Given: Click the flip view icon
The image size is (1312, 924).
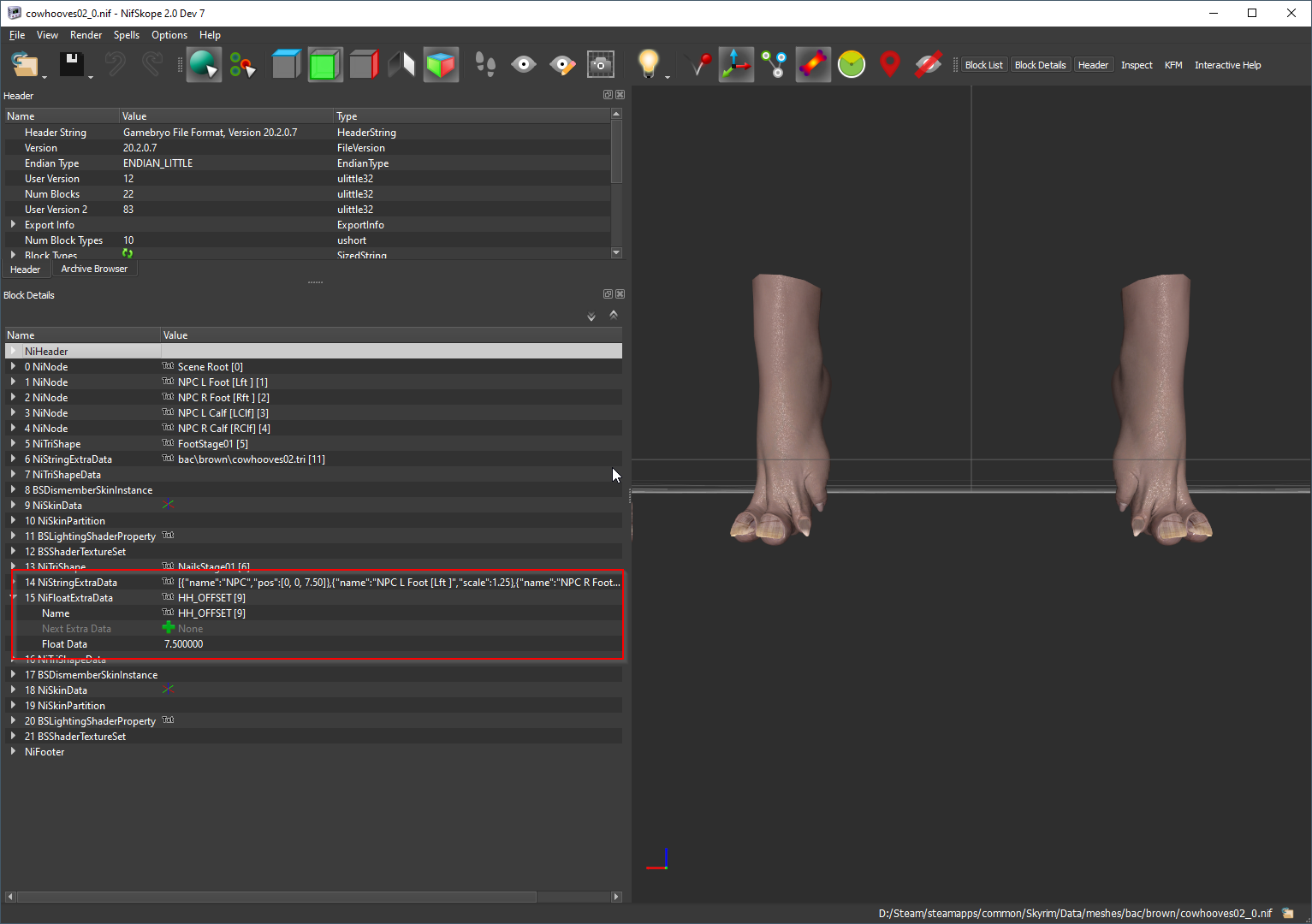Looking at the screenshot, I should (401, 65).
